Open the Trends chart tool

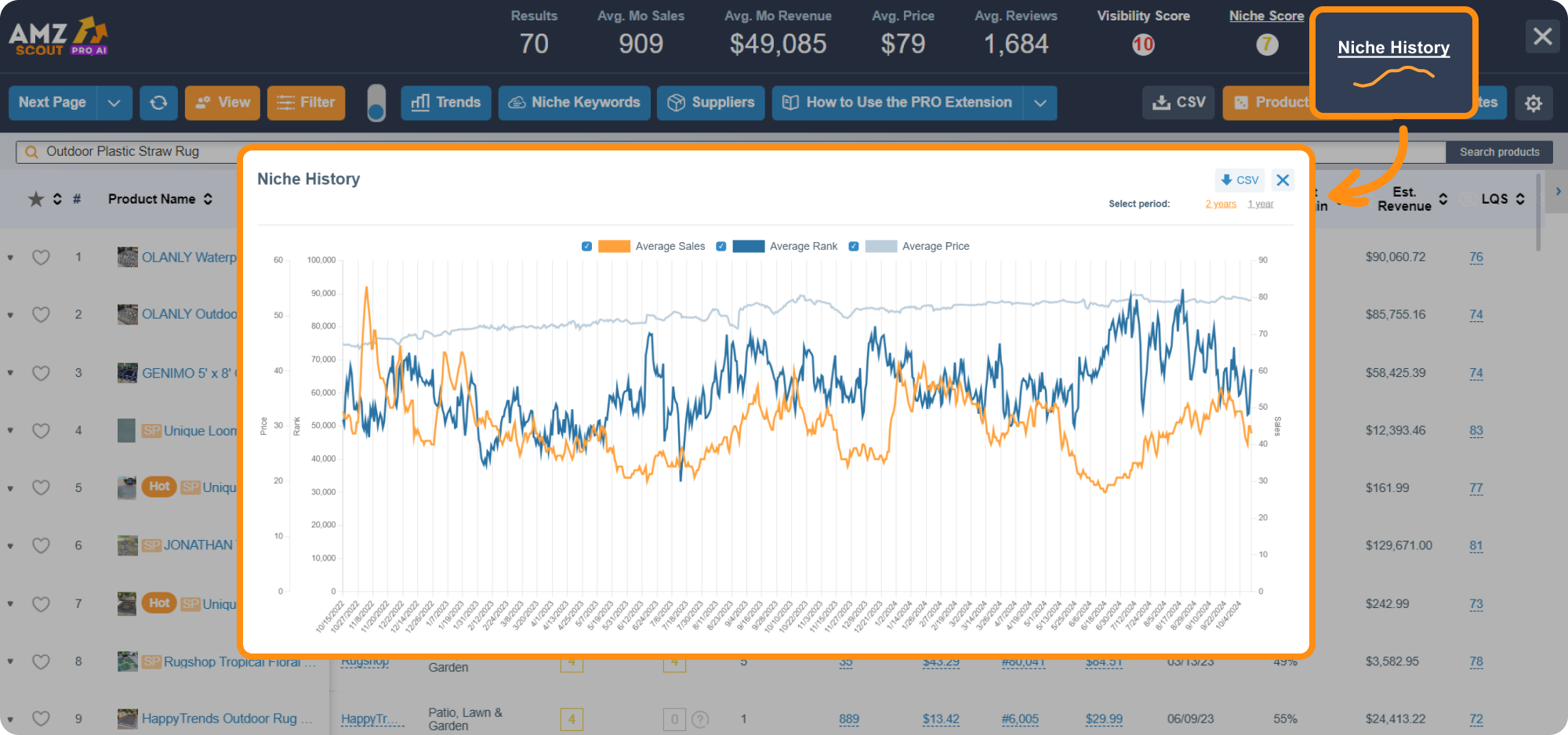point(445,102)
